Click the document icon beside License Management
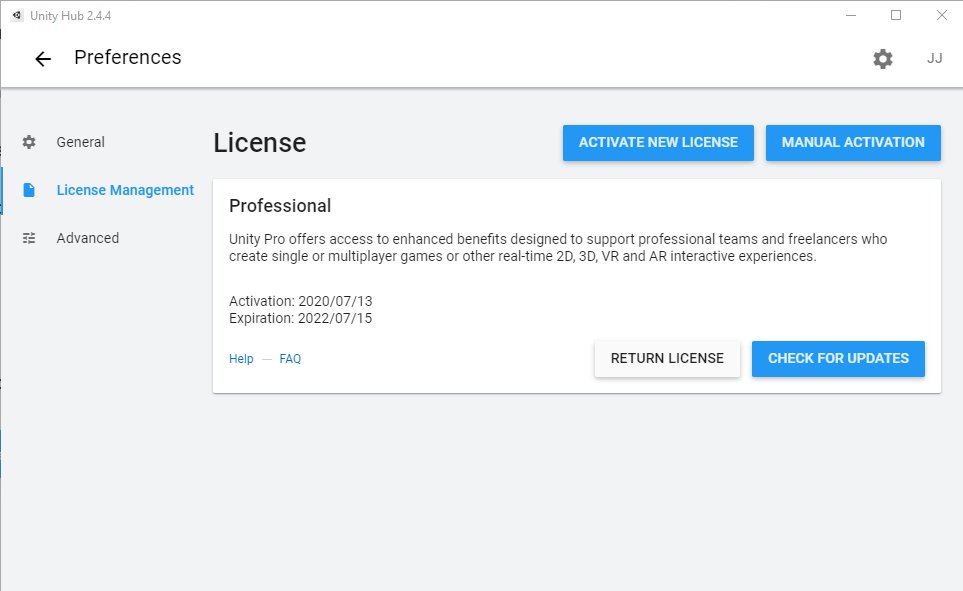This screenshot has height=591, width=963. (x=29, y=190)
